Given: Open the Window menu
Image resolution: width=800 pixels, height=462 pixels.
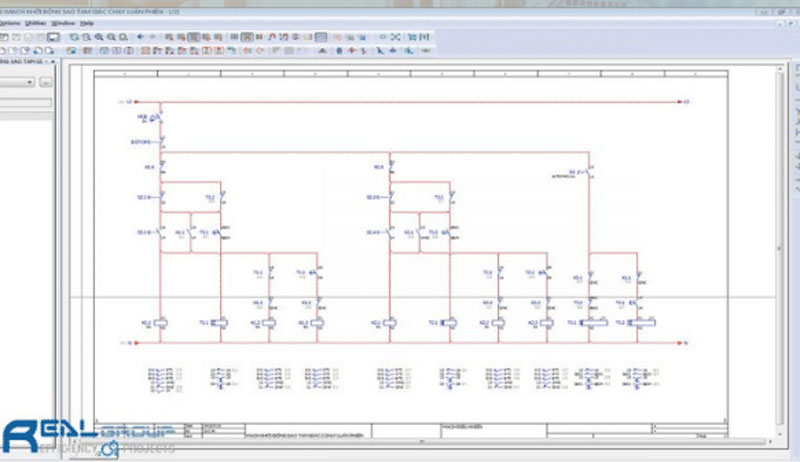Looking at the screenshot, I should tap(63, 23).
